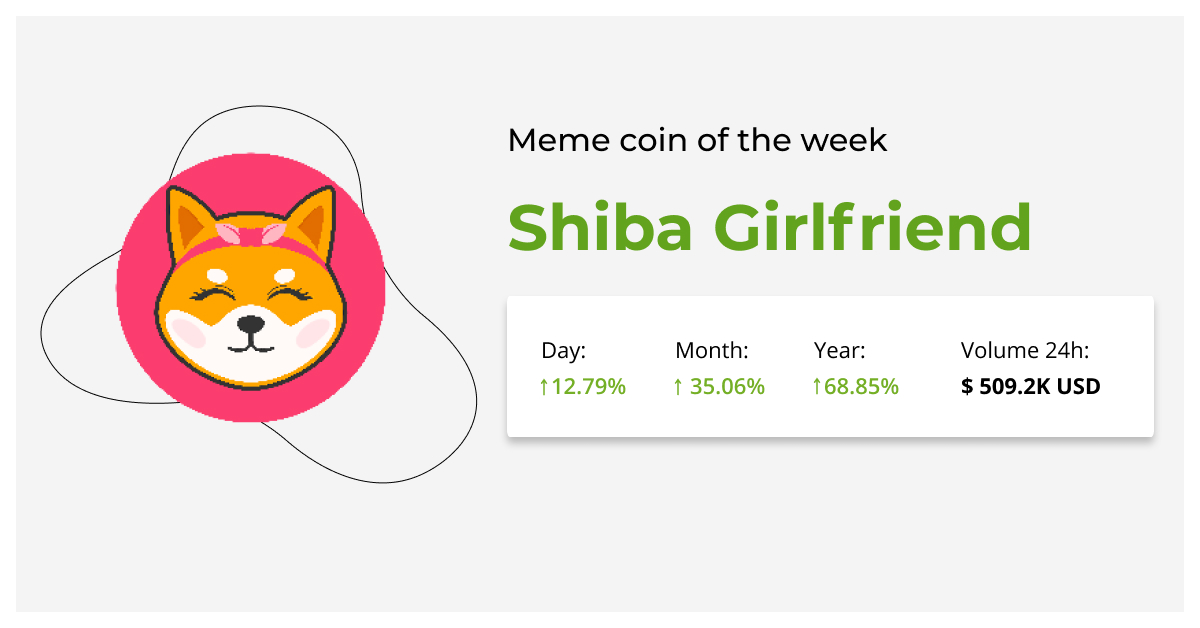Click the 68.85% yearly change value
Screen dimensions: 1200x628
(x=861, y=386)
